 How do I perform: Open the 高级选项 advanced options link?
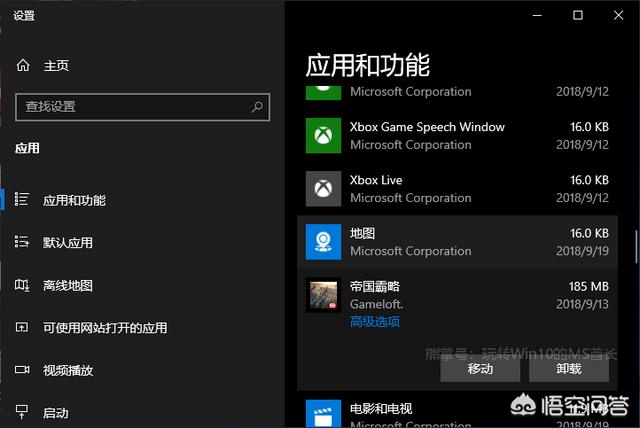coord(375,322)
